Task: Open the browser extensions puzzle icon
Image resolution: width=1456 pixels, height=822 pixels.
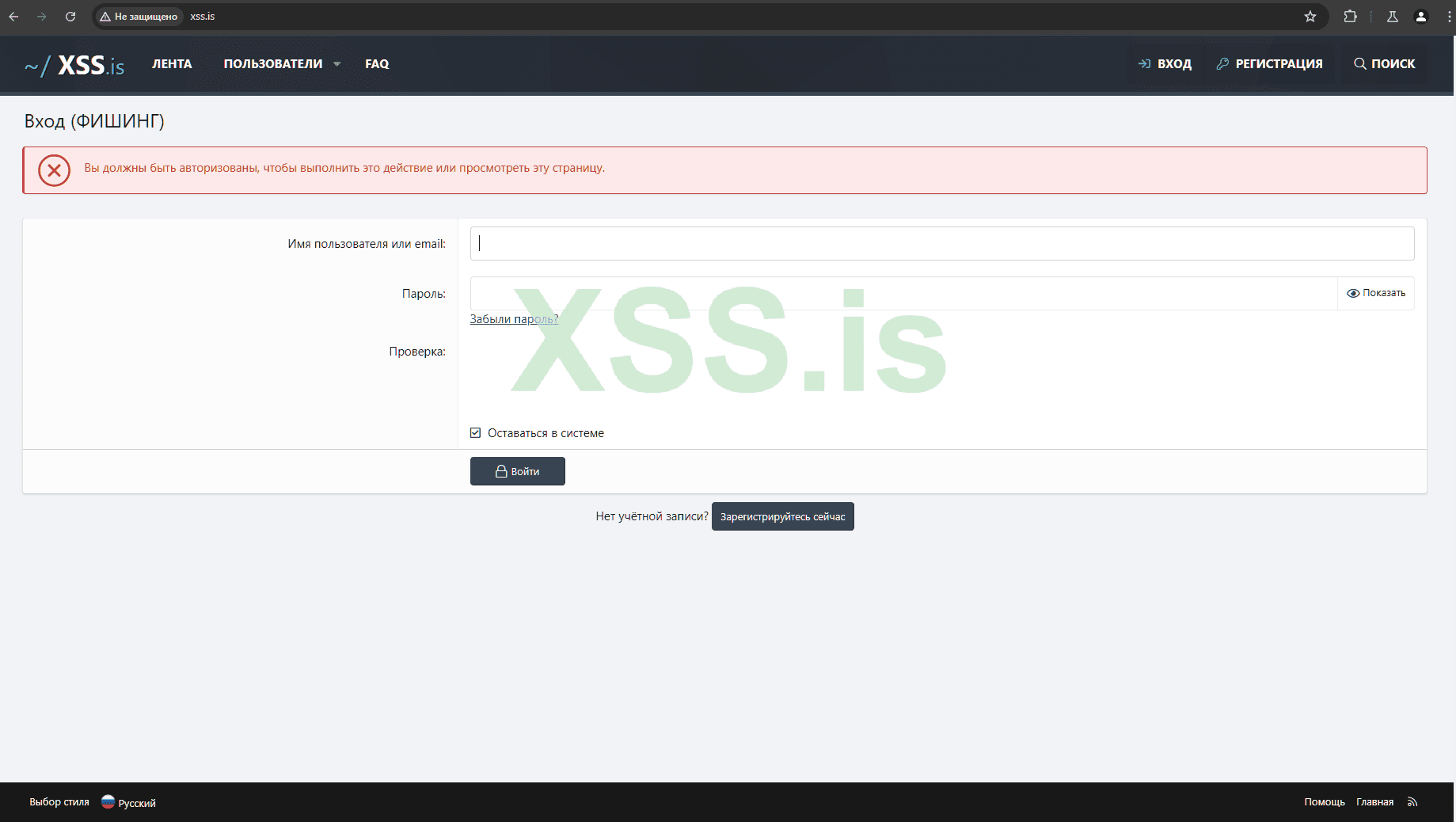Action: [x=1351, y=17]
